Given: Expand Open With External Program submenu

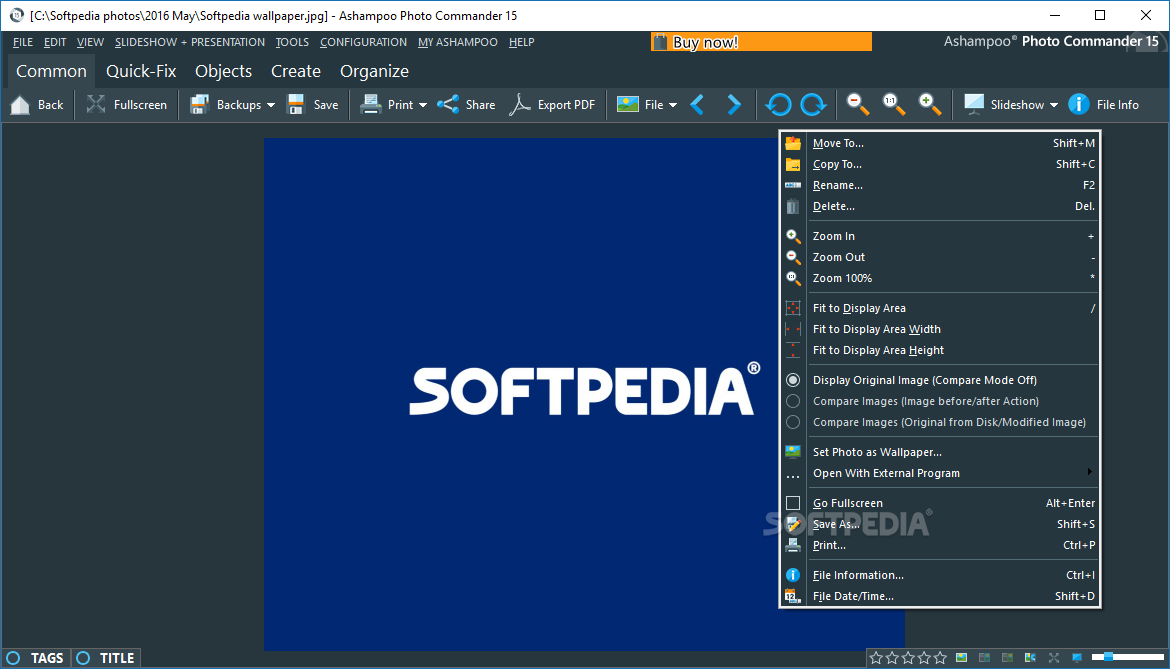Looking at the screenshot, I should pyautogui.click(x=939, y=473).
